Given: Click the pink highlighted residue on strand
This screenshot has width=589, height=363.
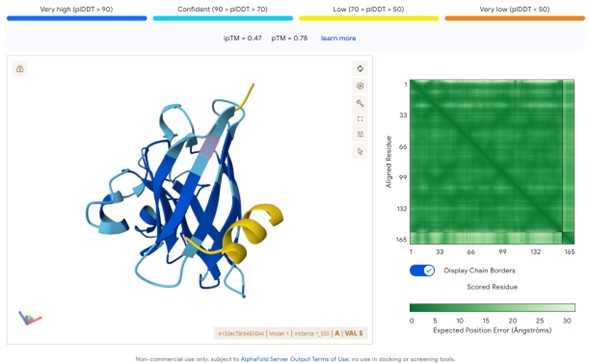Looking at the screenshot, I should pyautogui.click(x=209, y=146).
